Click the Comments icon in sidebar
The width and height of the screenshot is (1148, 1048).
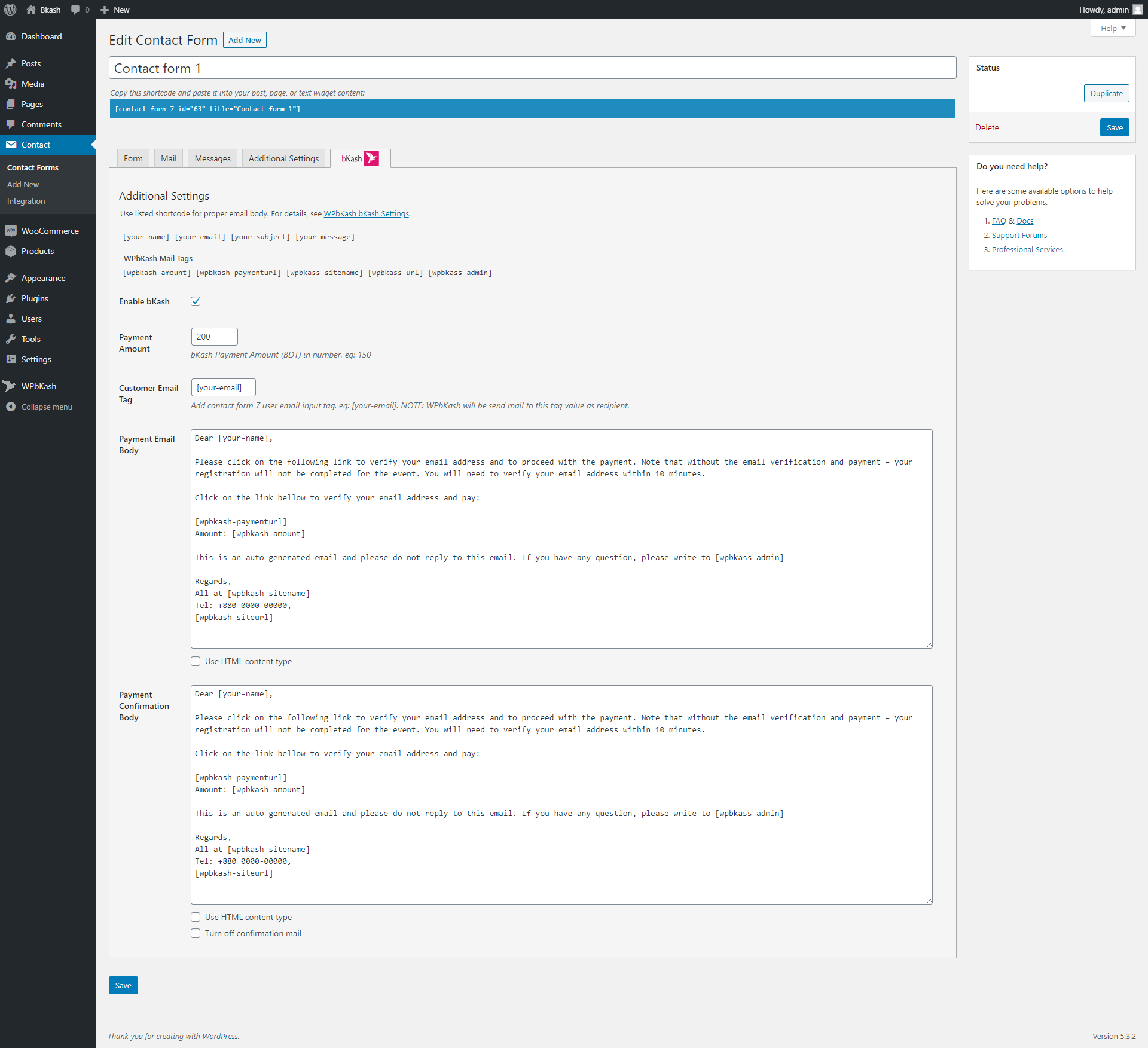pyautogui.click(x=11, y=124)
